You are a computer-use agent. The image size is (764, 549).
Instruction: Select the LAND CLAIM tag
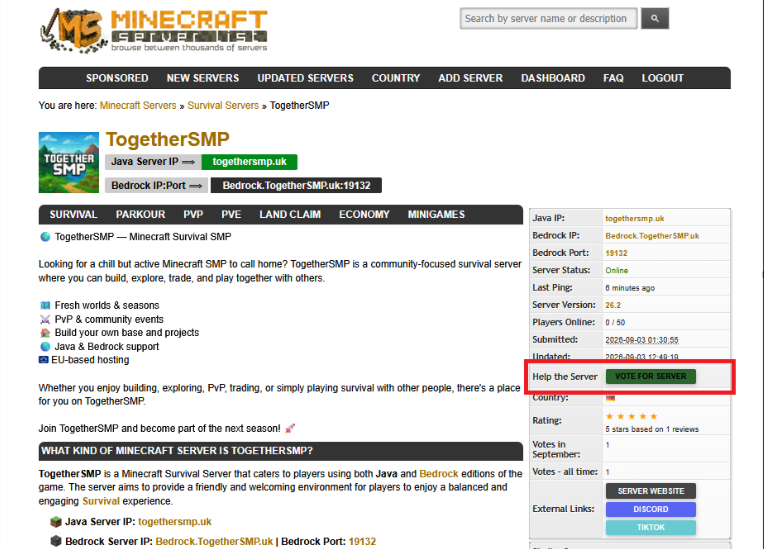coord(290,214)
